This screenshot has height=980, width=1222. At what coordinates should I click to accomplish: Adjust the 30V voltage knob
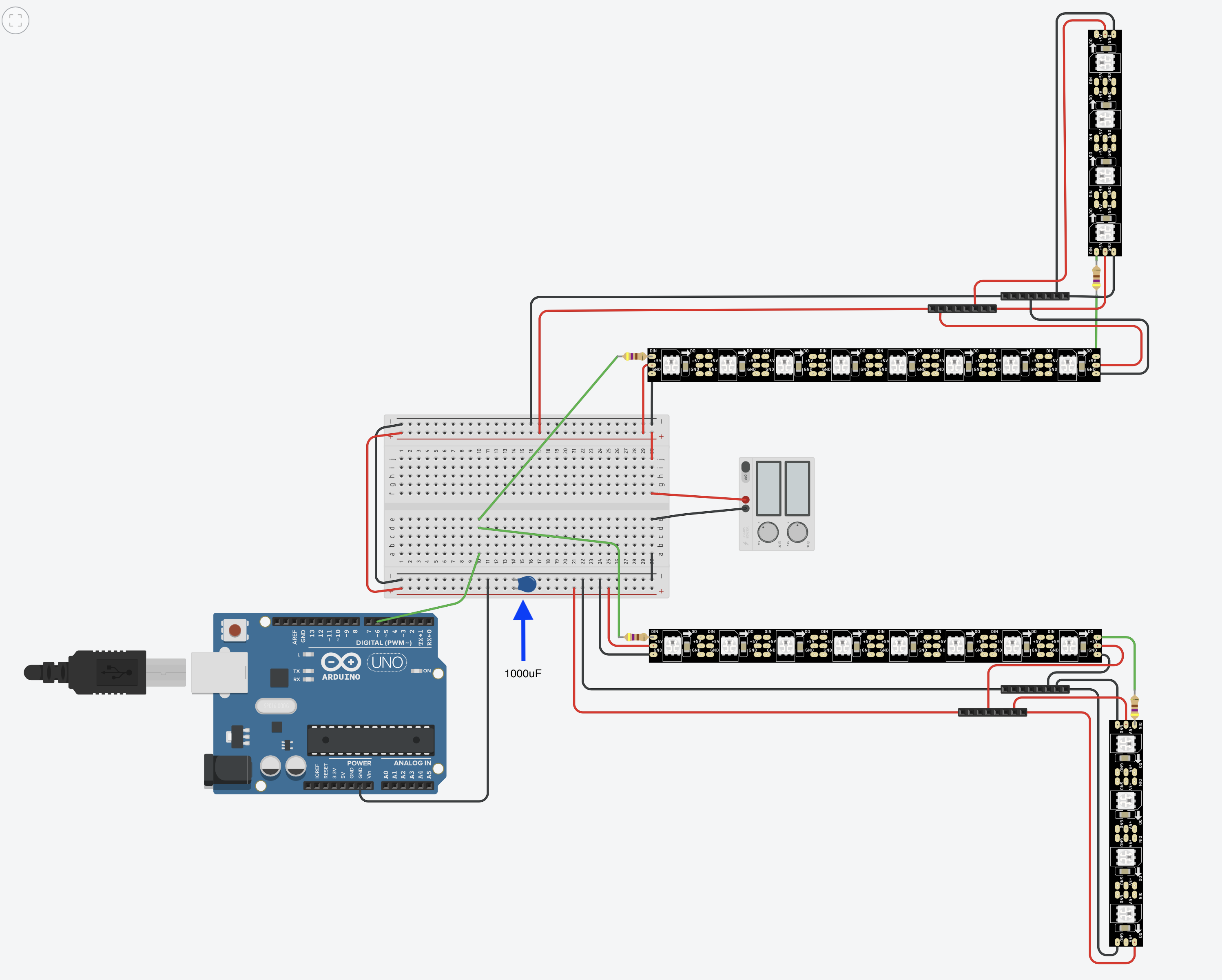798,533
